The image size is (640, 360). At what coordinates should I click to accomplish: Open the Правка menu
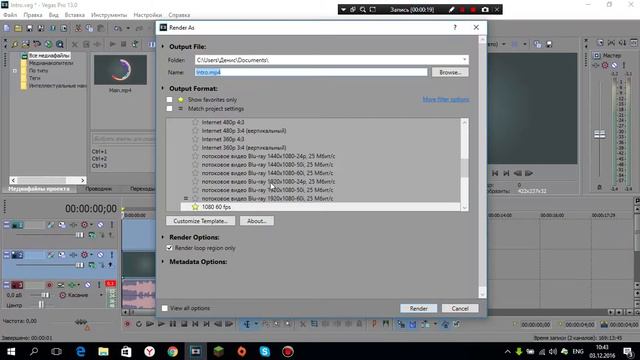click(x=33, y=15)
